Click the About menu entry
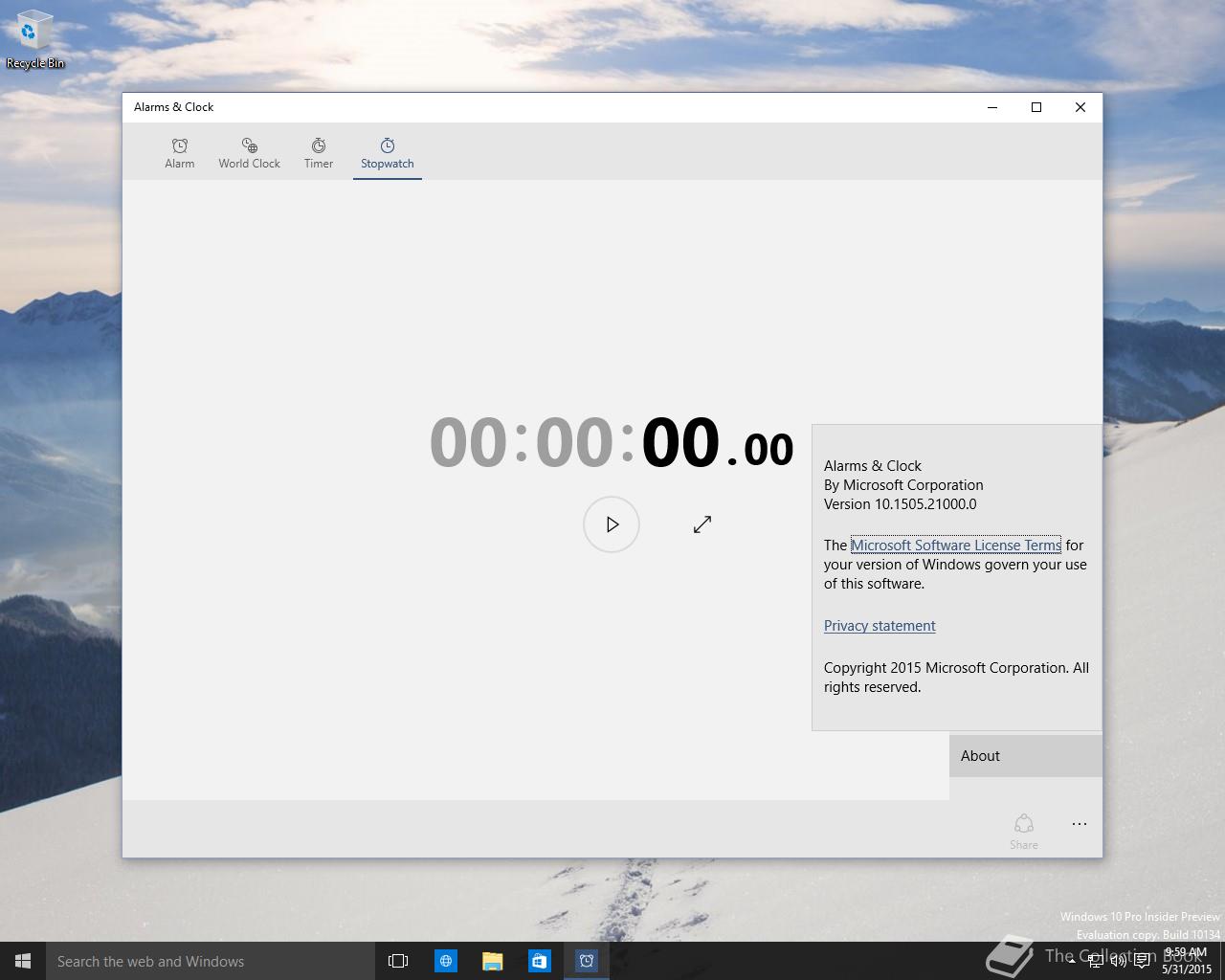The width and height of the screenshot is (1225, 980). pos(1026,756)
